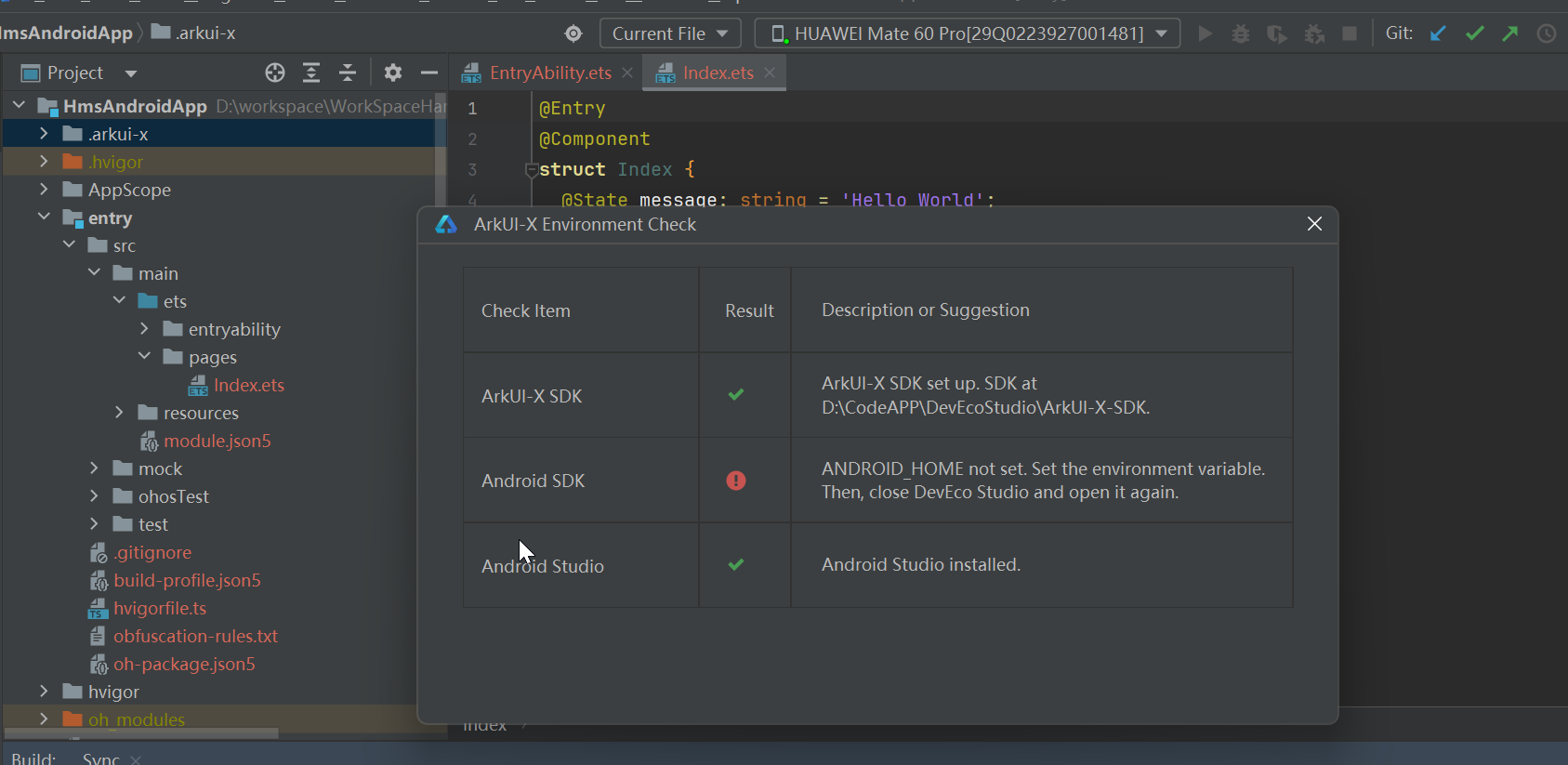This screenshot has width=1568, height=765.
Task: Click the Git push arrow icon
Action: click(x=1510, y=33)
